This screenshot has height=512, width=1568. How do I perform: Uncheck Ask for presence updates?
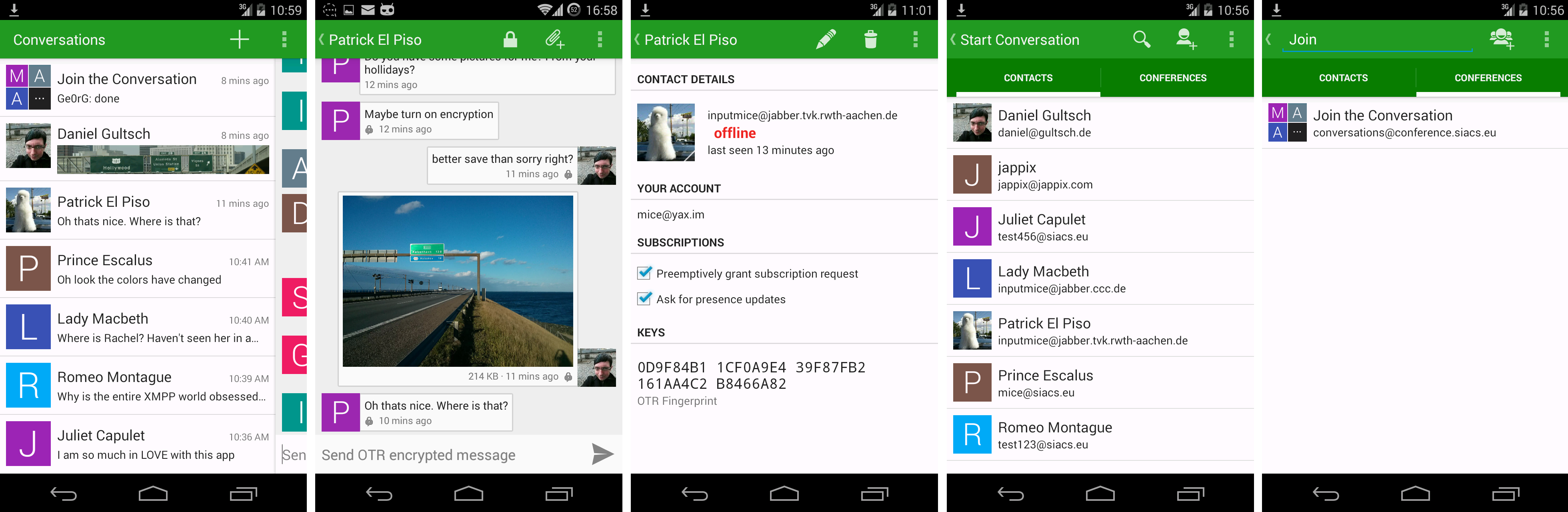pyautogui.click(x=644, y=299)
